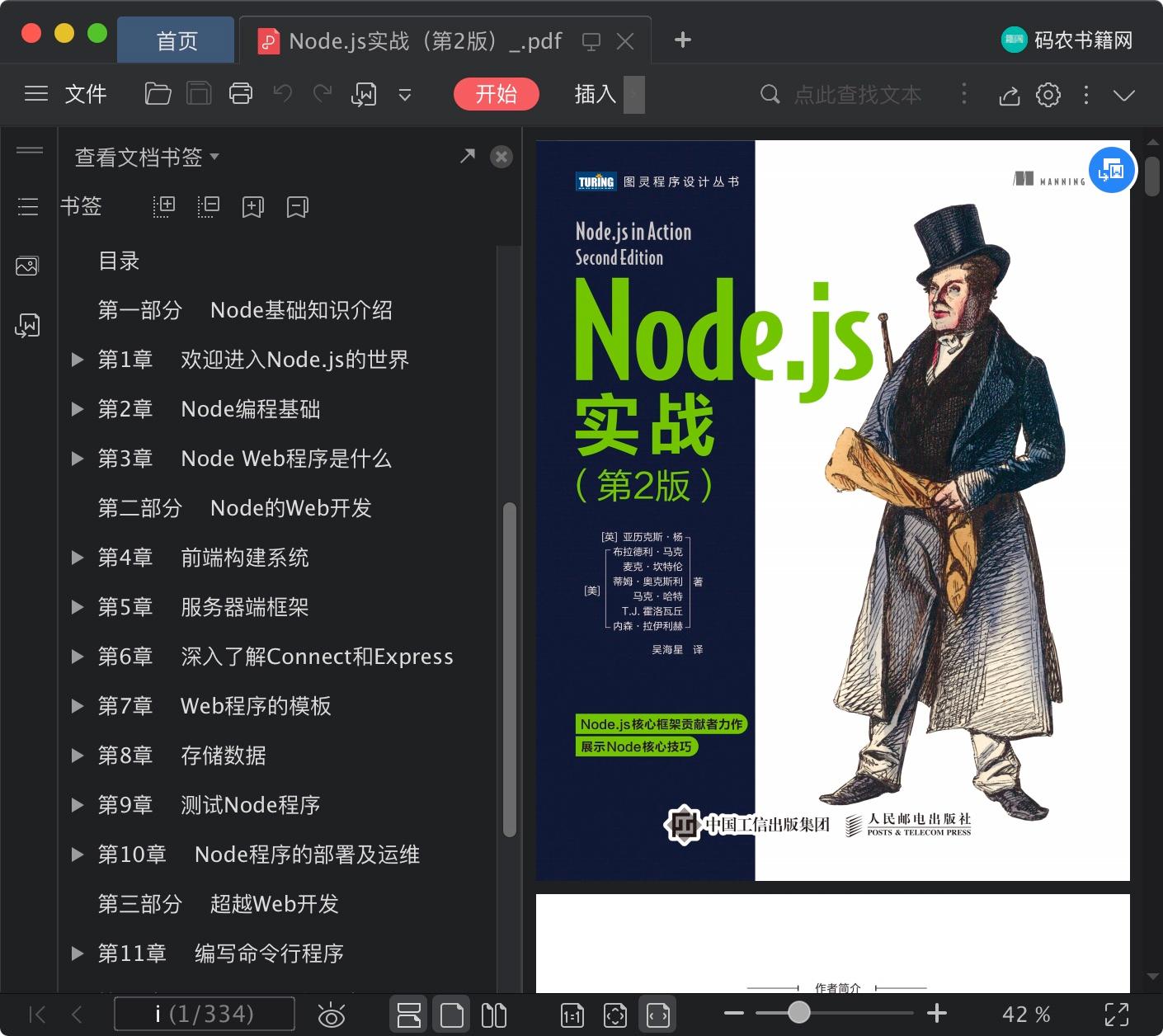This screenshot has height=1036, width=1163.
Task: Select bookmark 第10章 Node程序的部署及运维
Action: (259, 855)
